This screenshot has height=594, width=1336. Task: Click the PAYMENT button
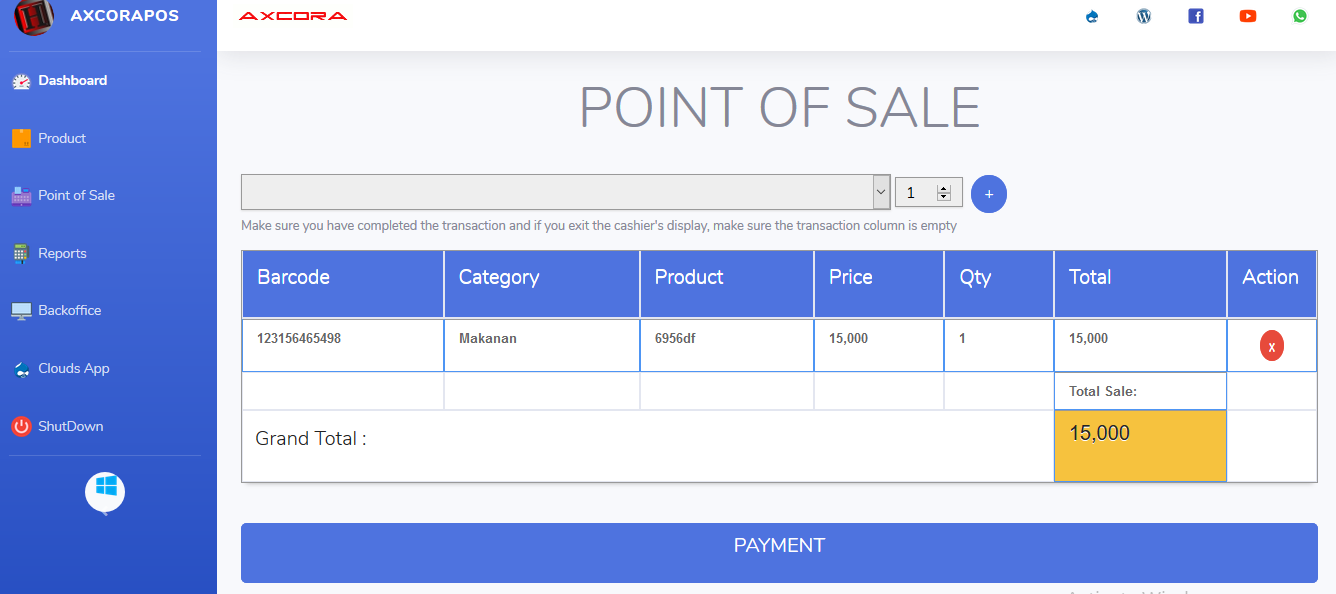coord(779,546)
